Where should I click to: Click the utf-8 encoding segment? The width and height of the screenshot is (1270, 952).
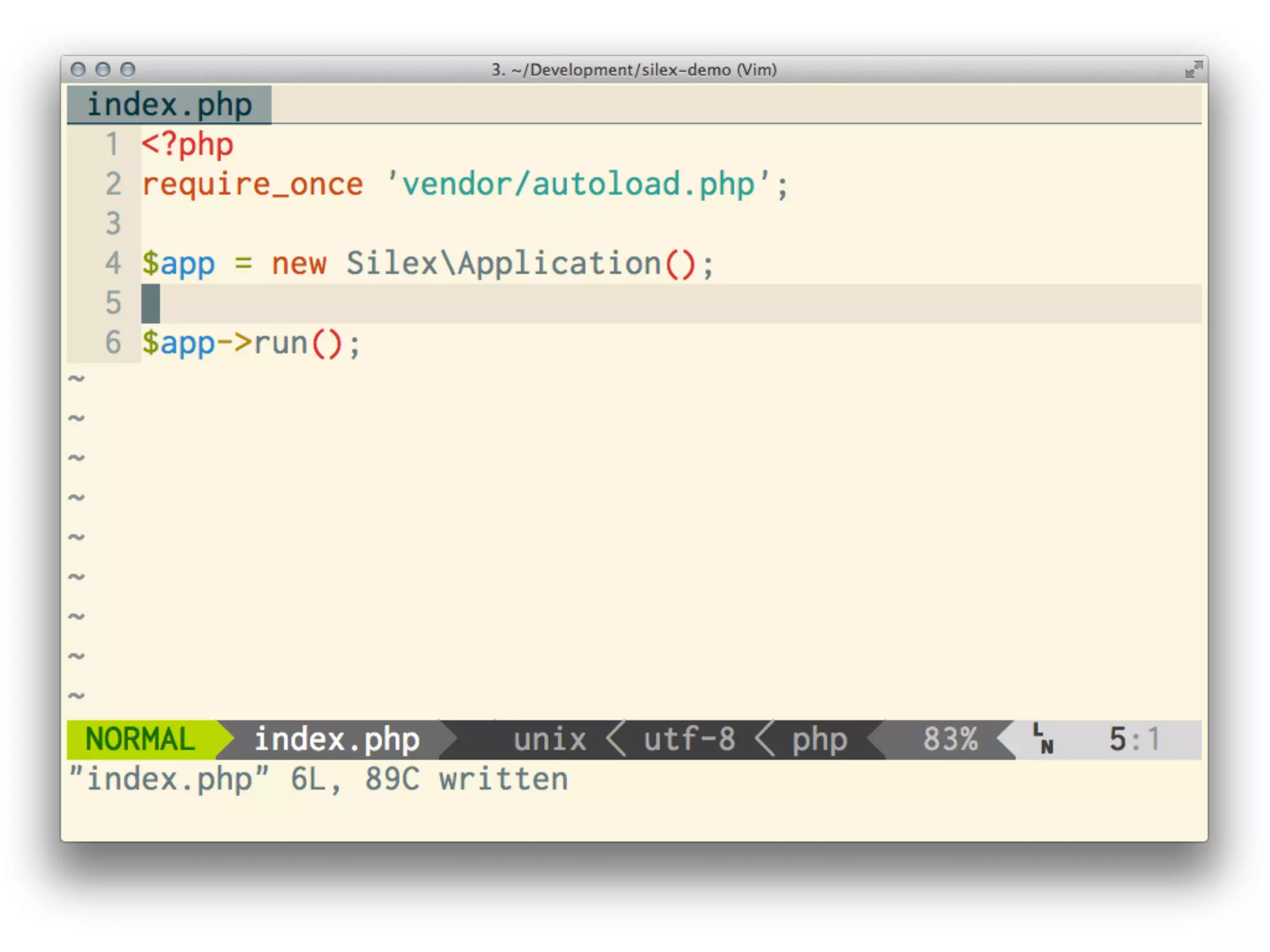click(x=689, y=739)
